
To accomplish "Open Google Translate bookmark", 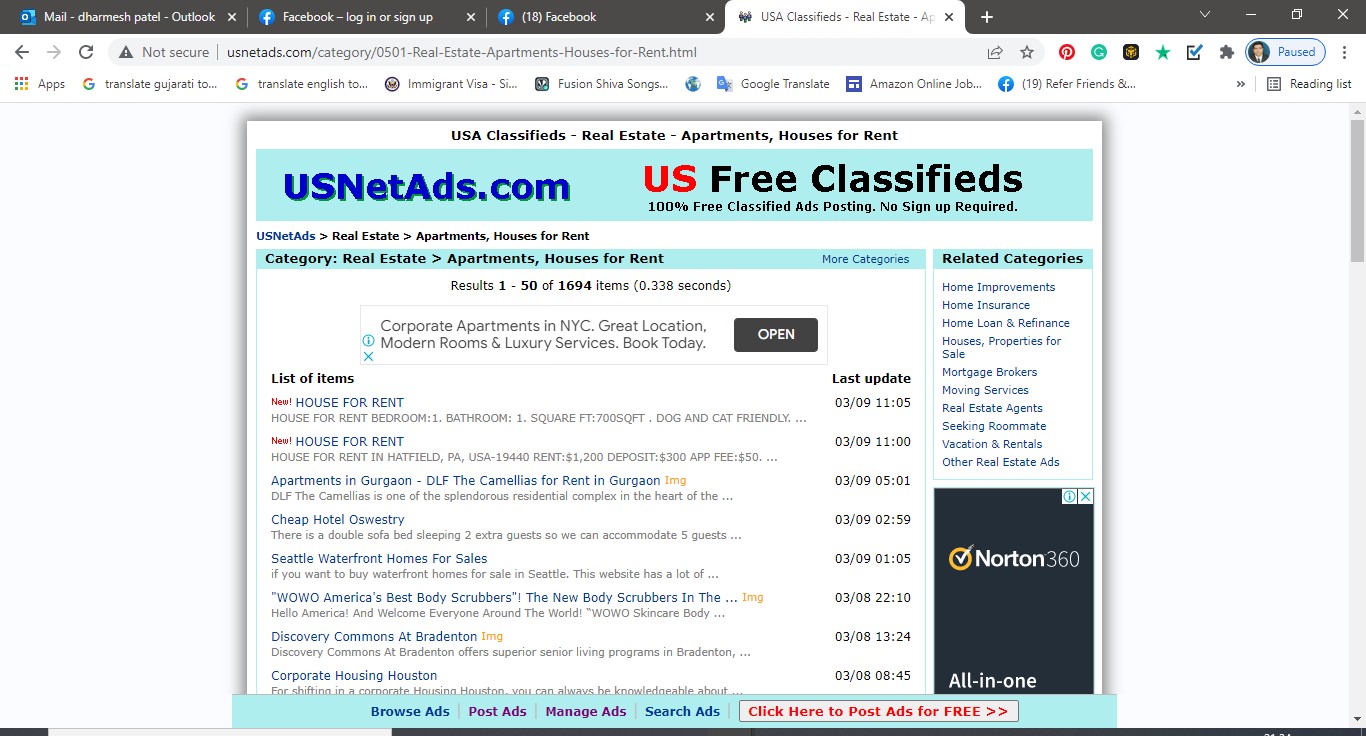I will (774, 84).
